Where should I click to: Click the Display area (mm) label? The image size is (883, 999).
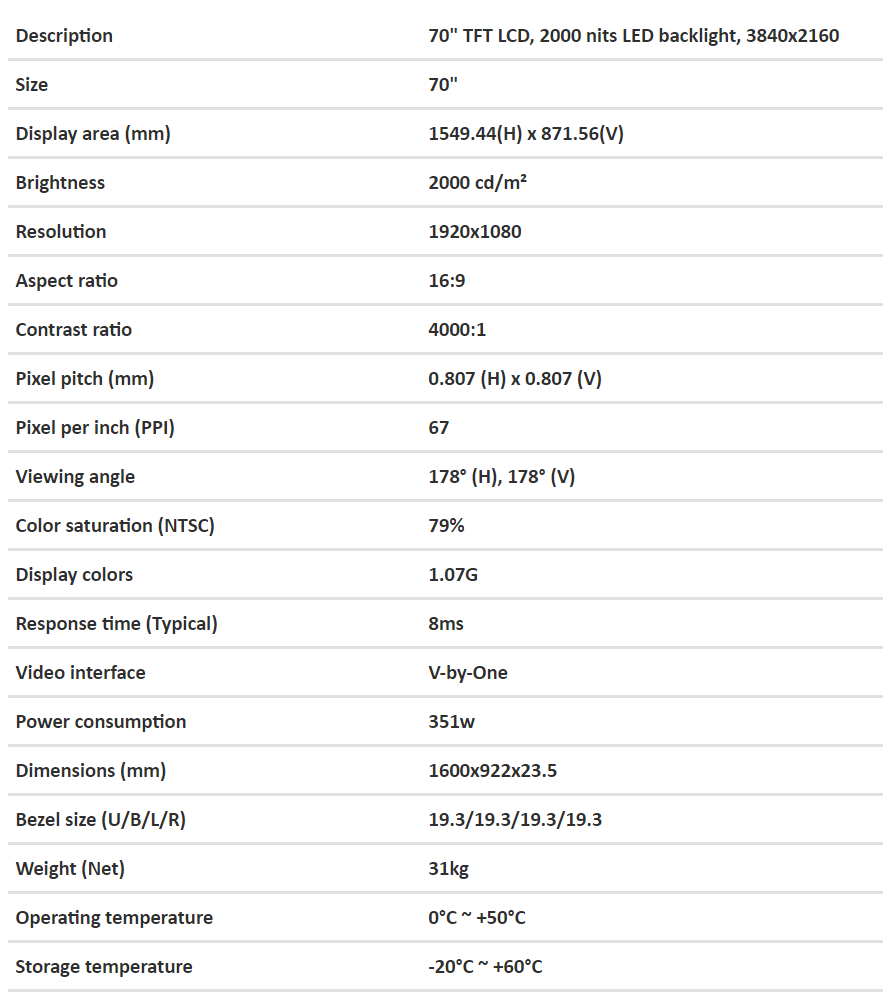[x=93, y=134]
